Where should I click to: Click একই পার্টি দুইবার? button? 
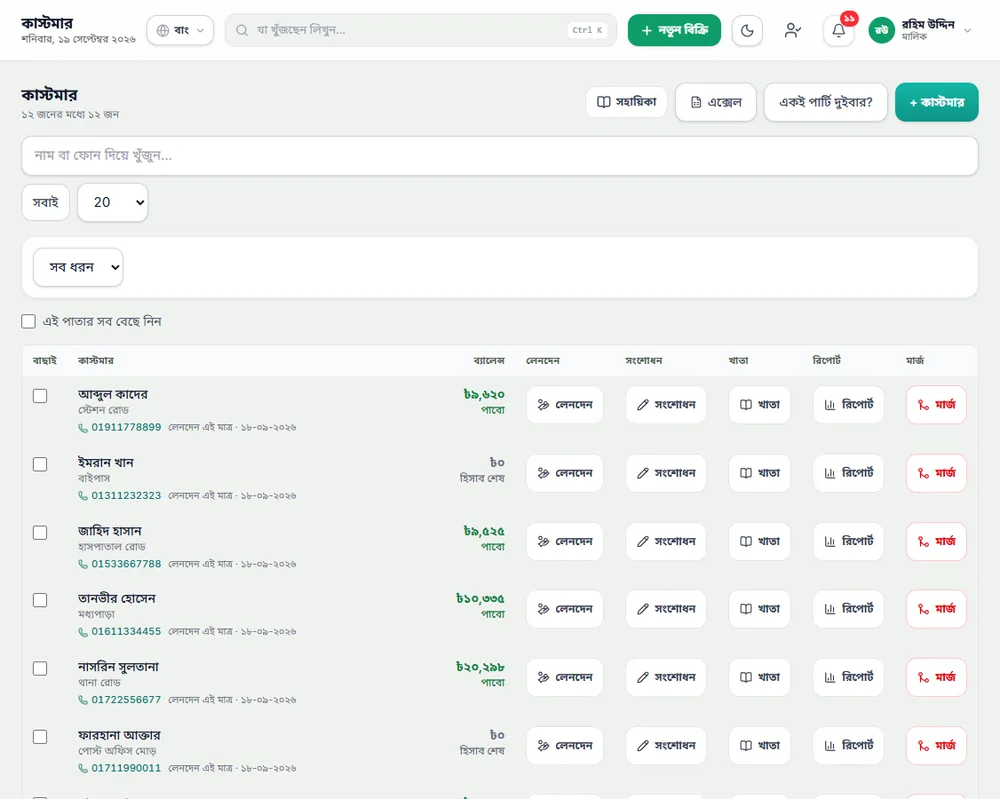[x=826, y=102]
